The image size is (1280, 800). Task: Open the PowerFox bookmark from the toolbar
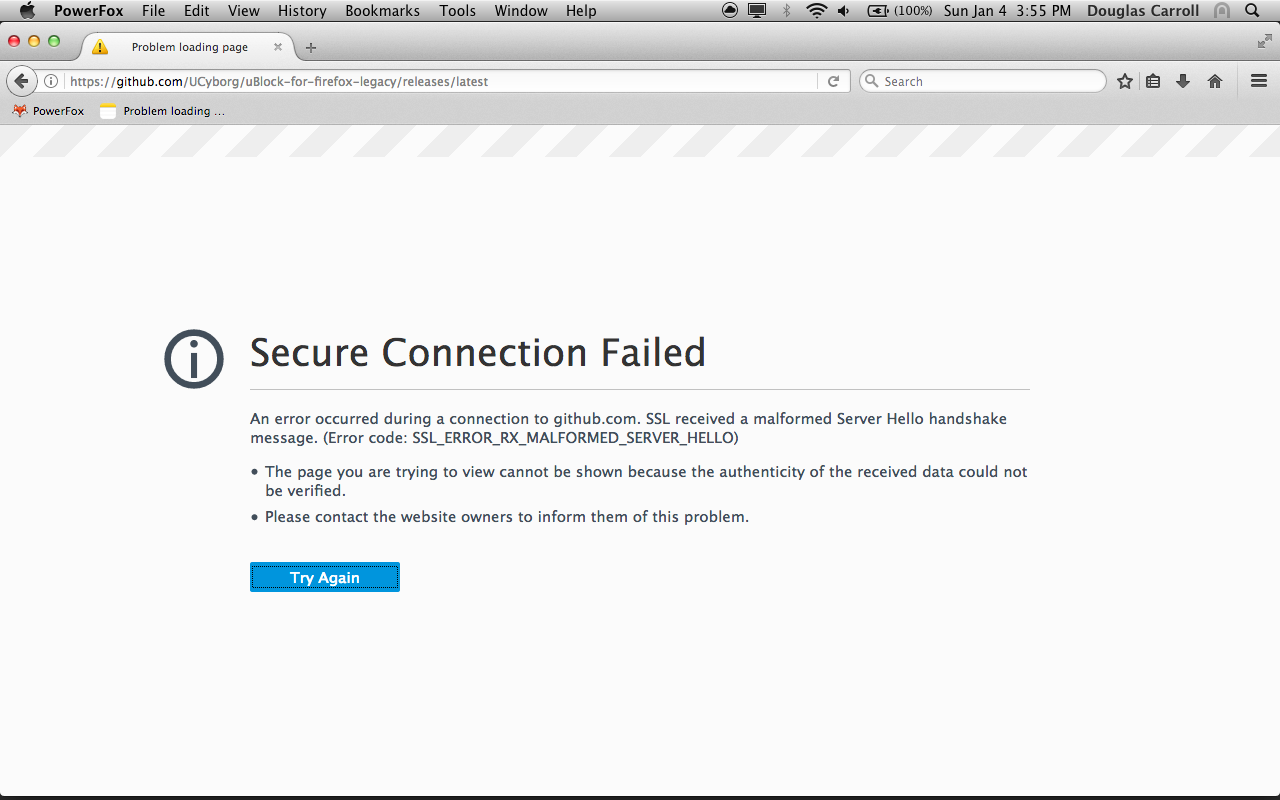47,111
